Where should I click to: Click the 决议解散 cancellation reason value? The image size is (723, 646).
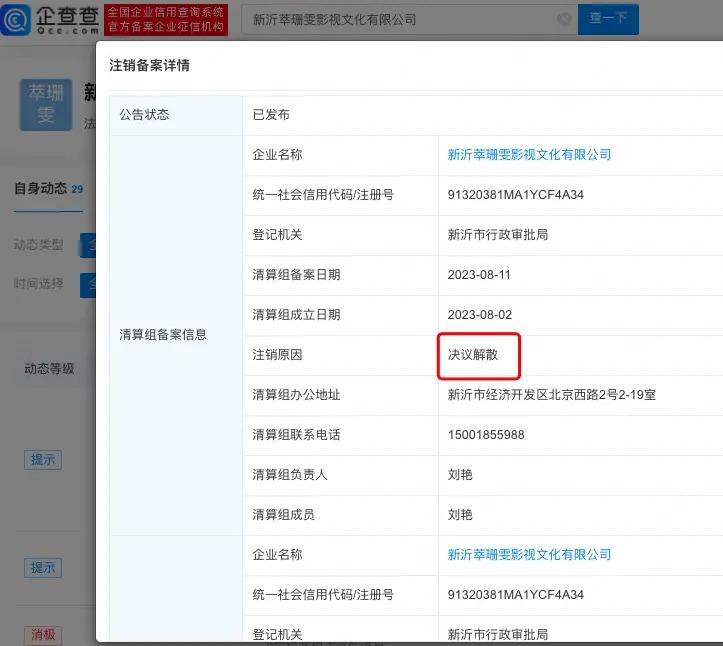click(x=472, y=355)
